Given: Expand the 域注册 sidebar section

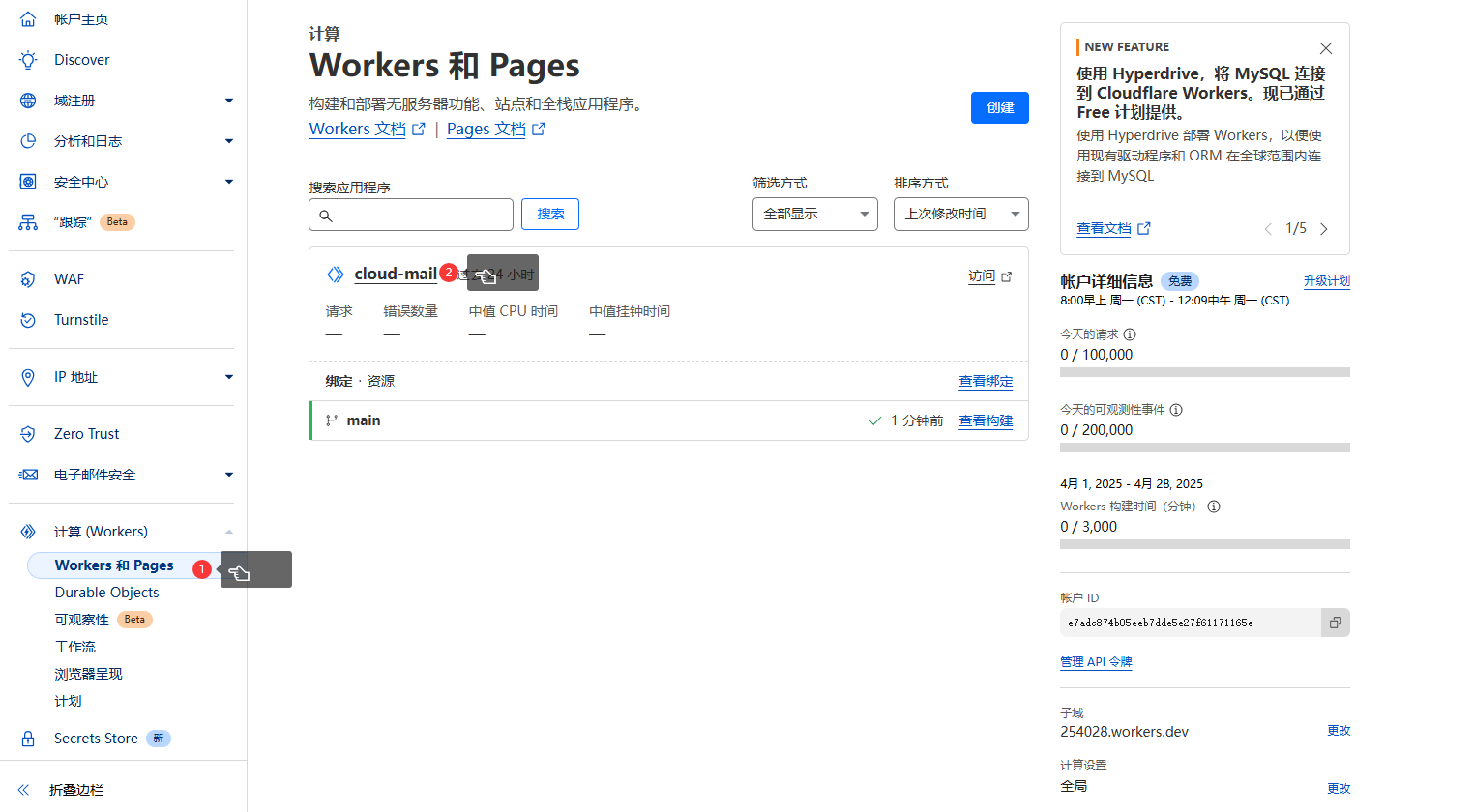Looking at the screenshot, I should pyautogui.click(x=229, y=100).
